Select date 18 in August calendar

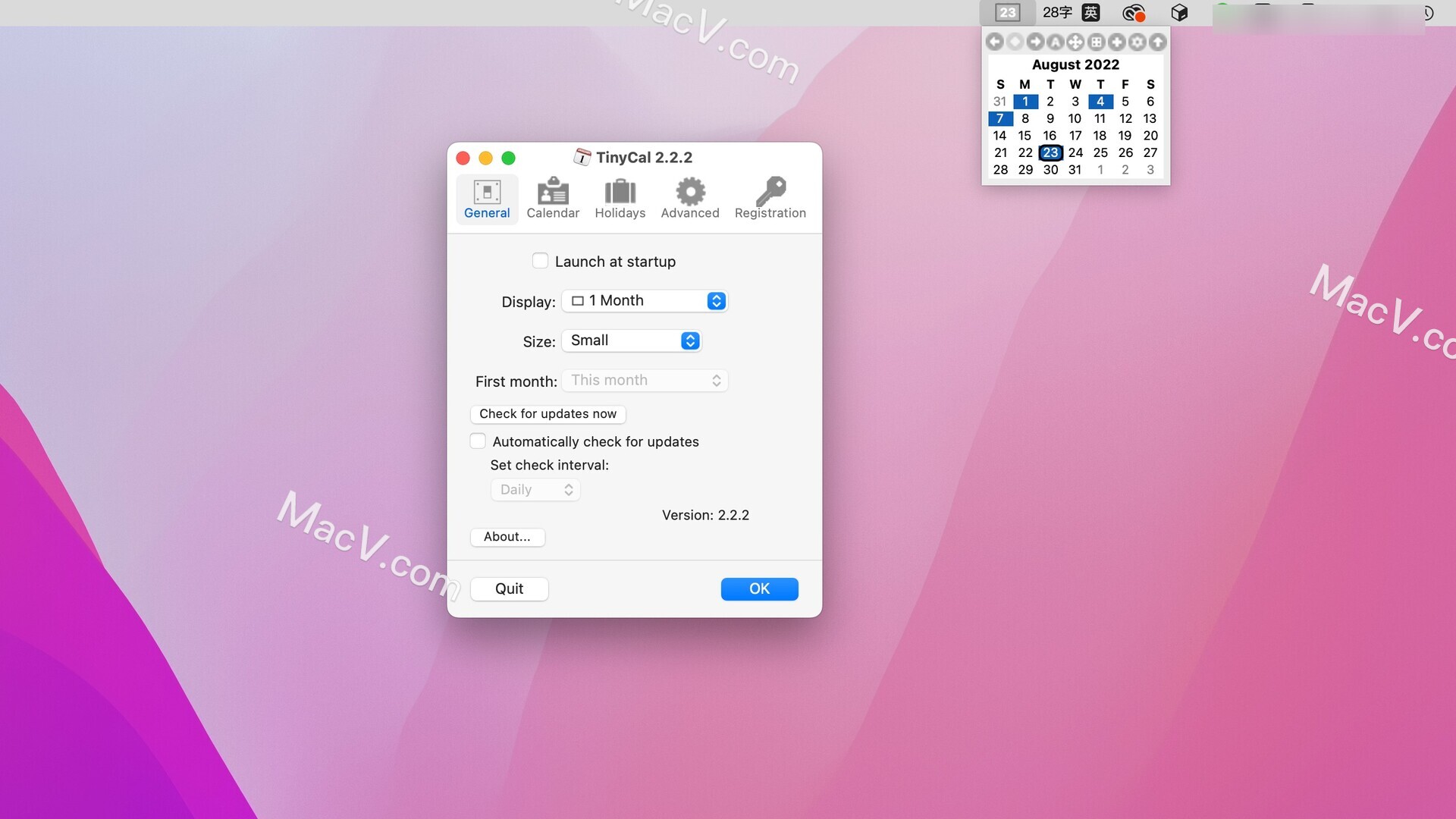(x=1100, y=136)
